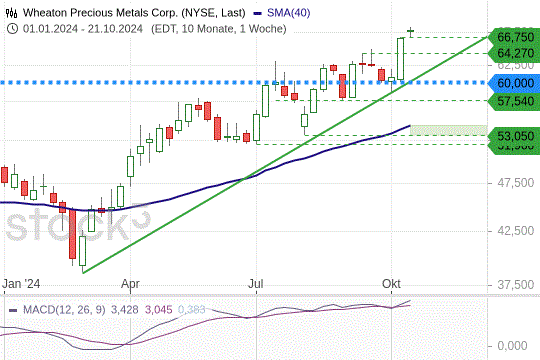Click the SMA(40) legend dash icon
The height and width of the screenshot is (360, 540).
(258, 13)
